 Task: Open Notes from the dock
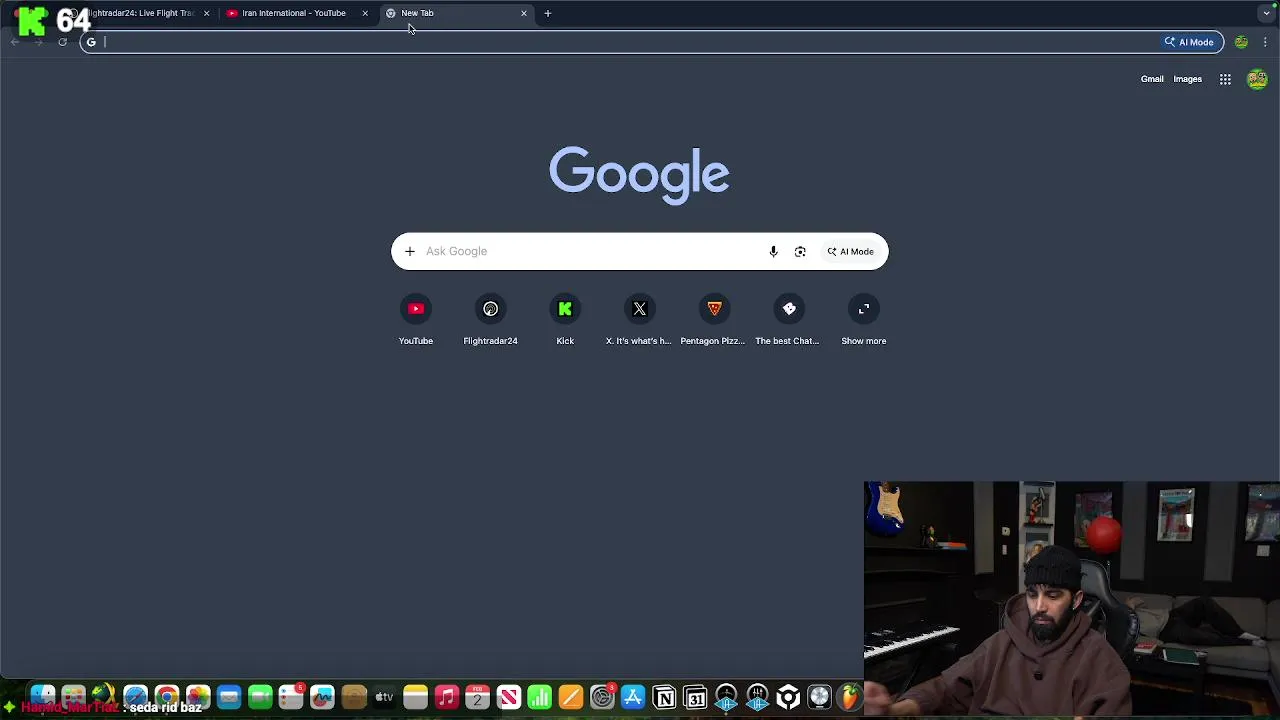tap(415, 696)
